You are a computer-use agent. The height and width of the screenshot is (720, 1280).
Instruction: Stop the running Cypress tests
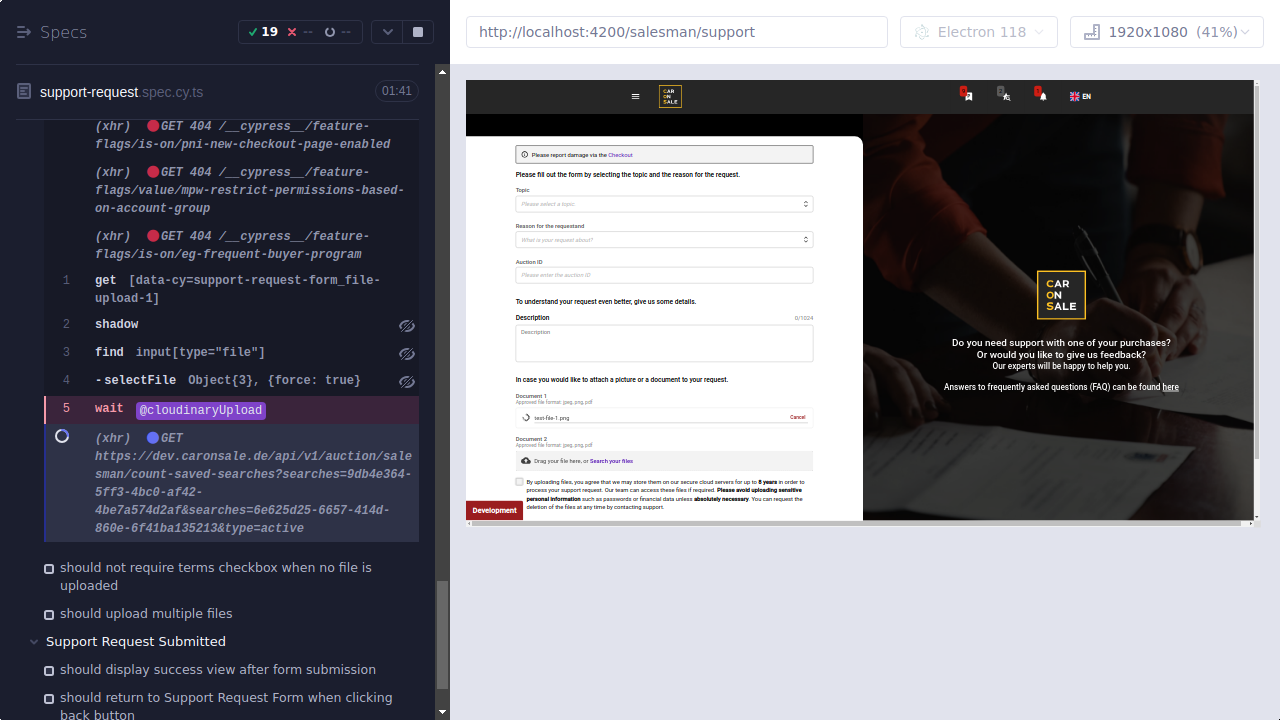(x=418, y=31)
